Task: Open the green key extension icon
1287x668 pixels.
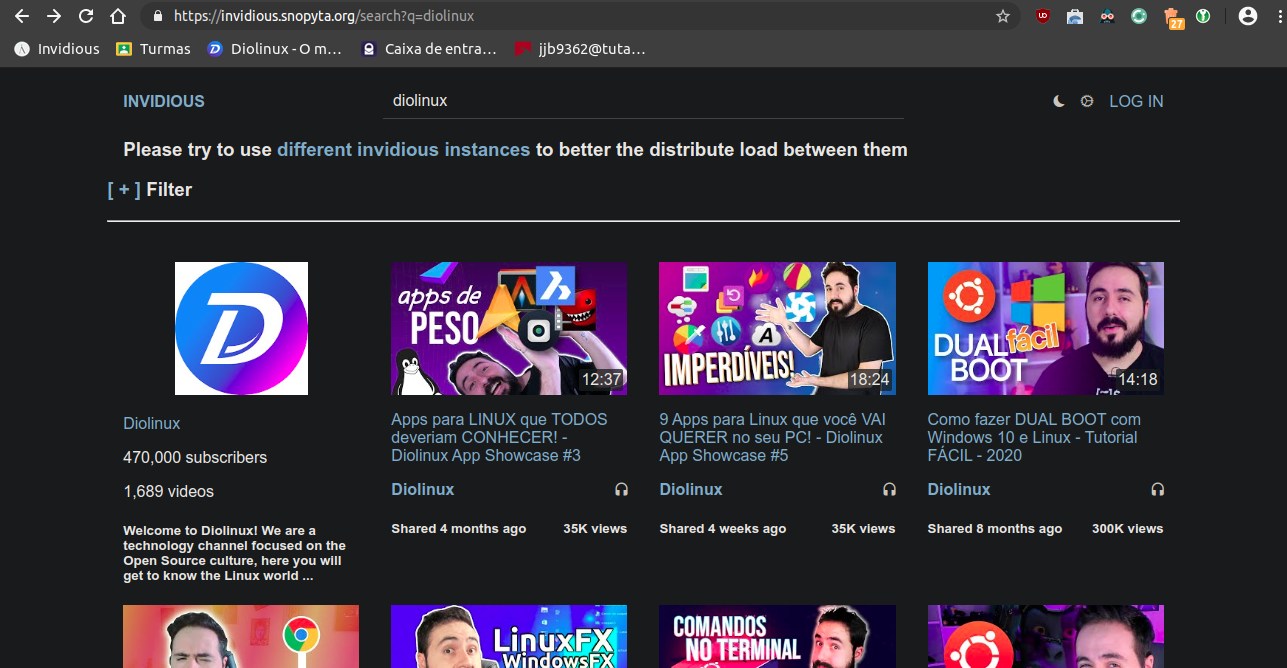Action: coord(1204,16)
